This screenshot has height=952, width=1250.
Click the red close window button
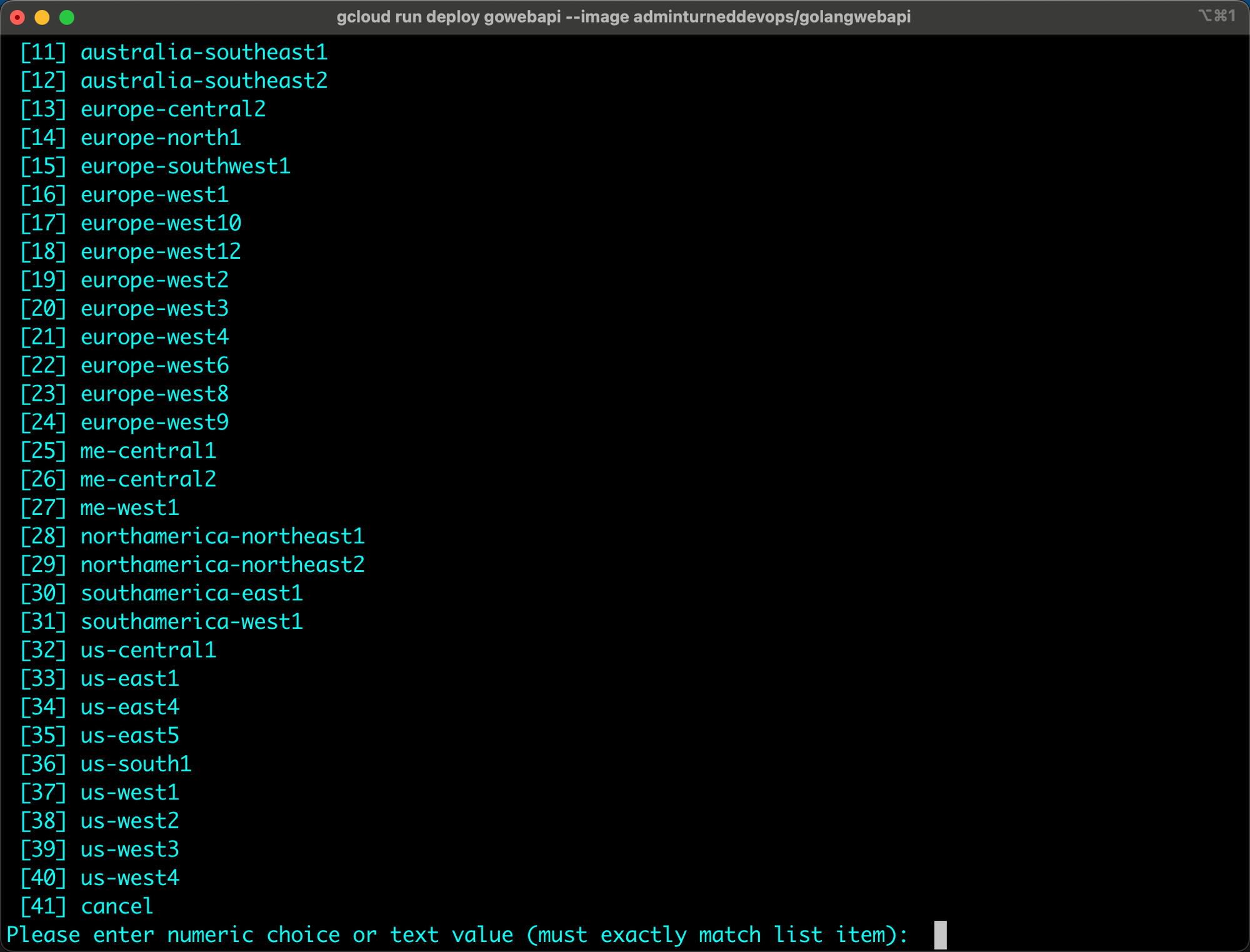pos(17,17)
